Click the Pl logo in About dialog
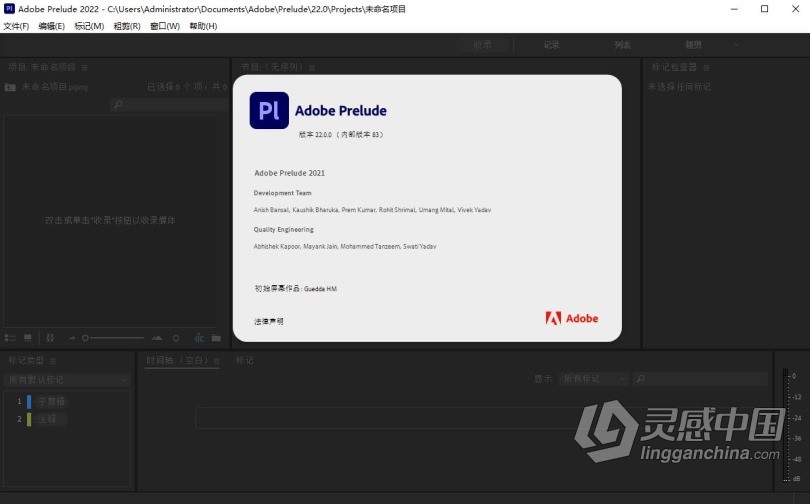810x504 pixels. coord(269,111)
